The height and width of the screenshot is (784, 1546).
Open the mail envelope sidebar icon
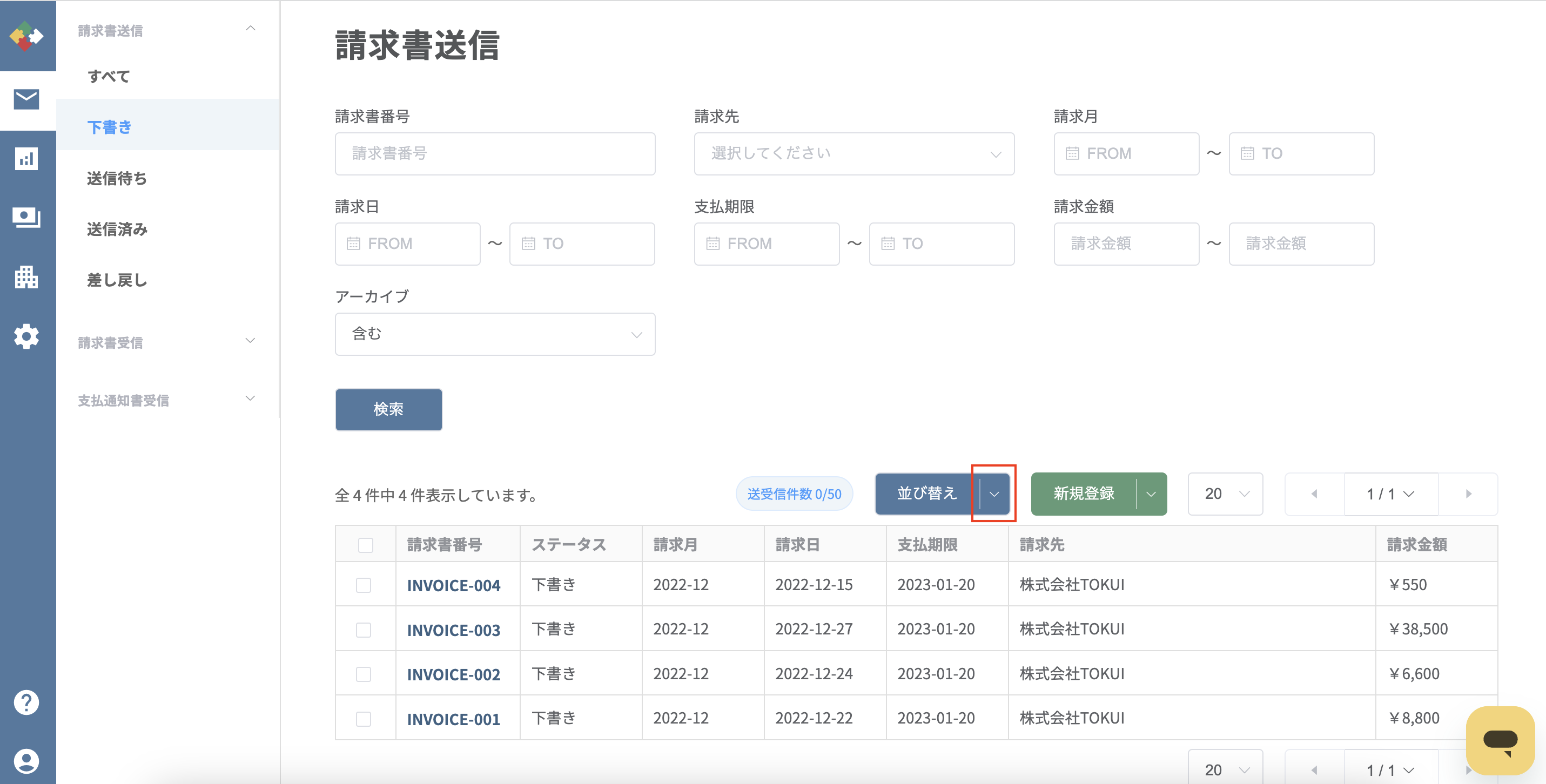26,99
